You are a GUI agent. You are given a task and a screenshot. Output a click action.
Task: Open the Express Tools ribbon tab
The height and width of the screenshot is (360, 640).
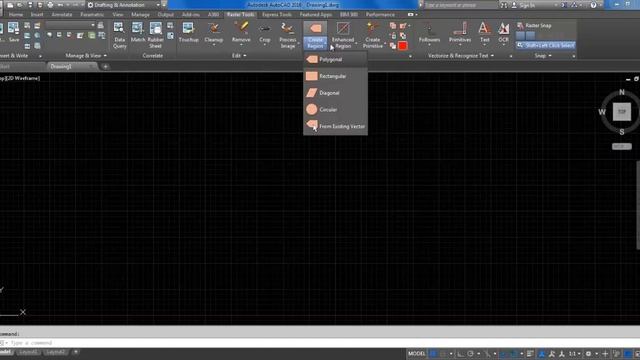(x=277, y=14)
